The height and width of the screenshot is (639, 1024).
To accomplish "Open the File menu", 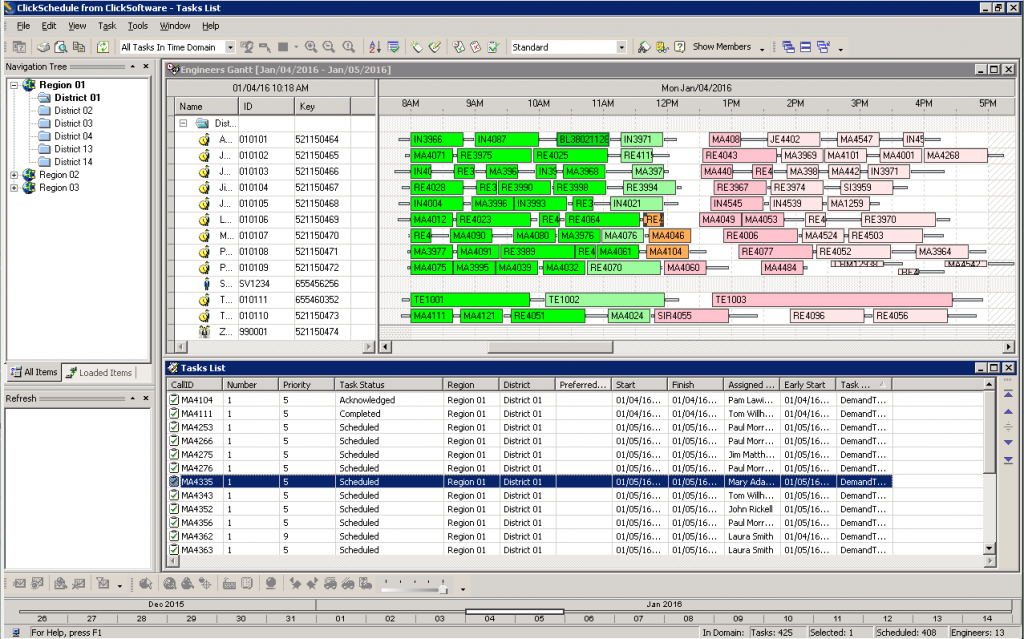I will click(x=24, y=26).
